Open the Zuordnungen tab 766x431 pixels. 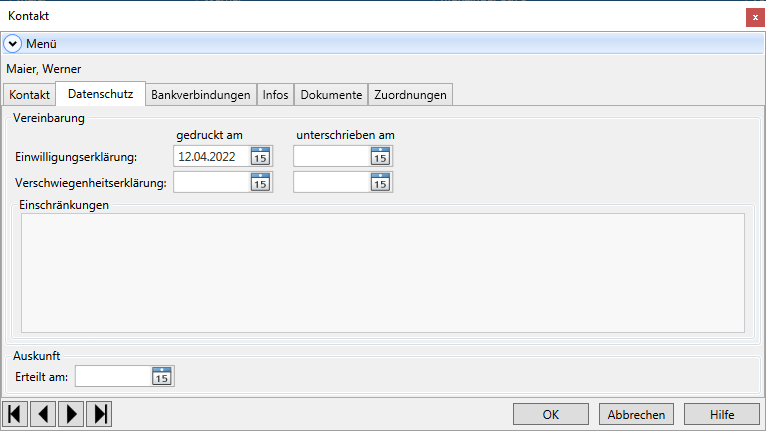coord(410,95)
